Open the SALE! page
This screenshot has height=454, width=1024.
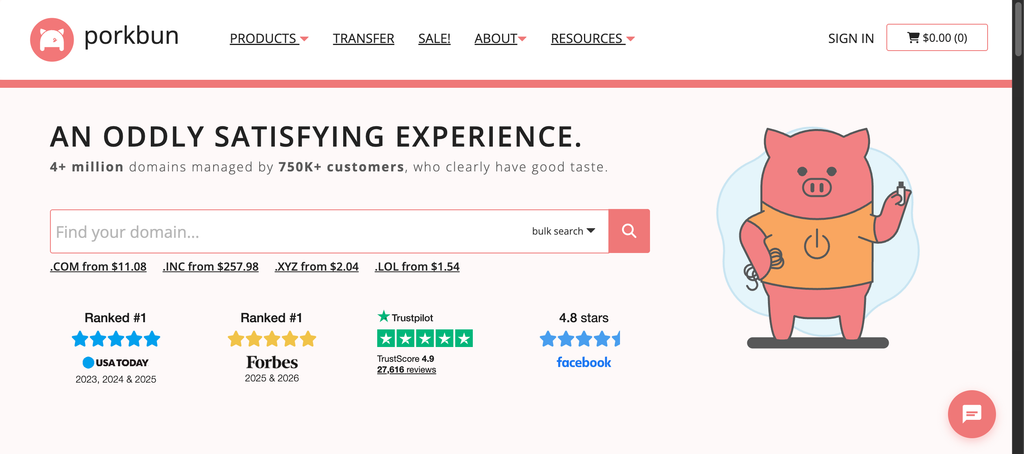[434, 39]
